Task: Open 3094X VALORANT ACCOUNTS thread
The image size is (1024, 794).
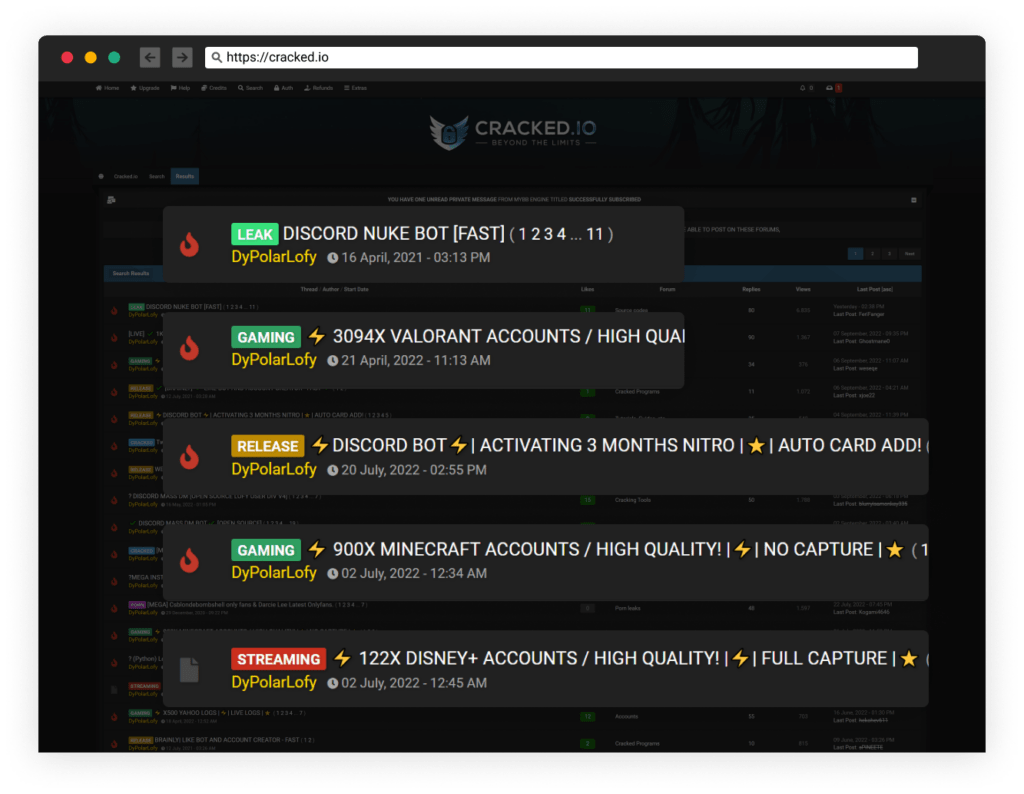Action: click(509, 336)
